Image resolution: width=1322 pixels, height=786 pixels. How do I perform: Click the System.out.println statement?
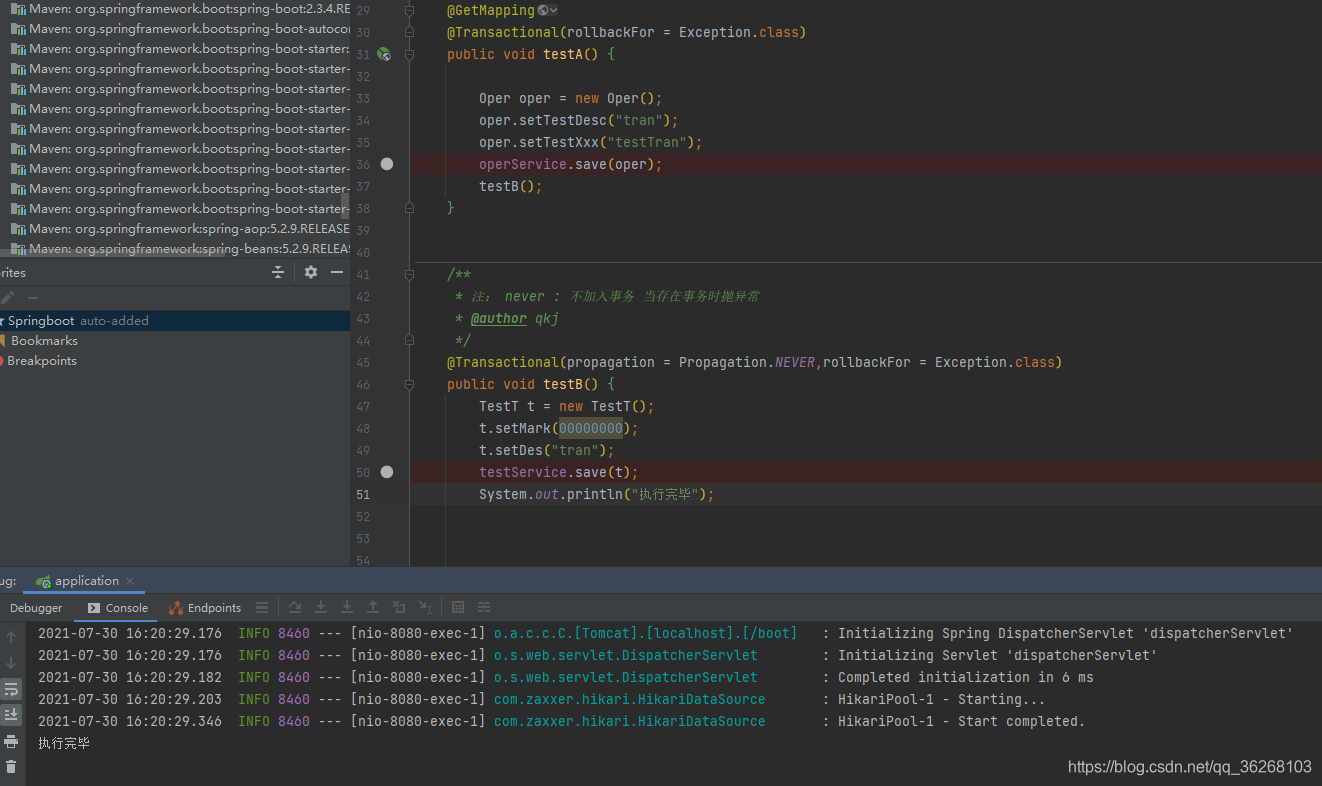coord(597,494)
